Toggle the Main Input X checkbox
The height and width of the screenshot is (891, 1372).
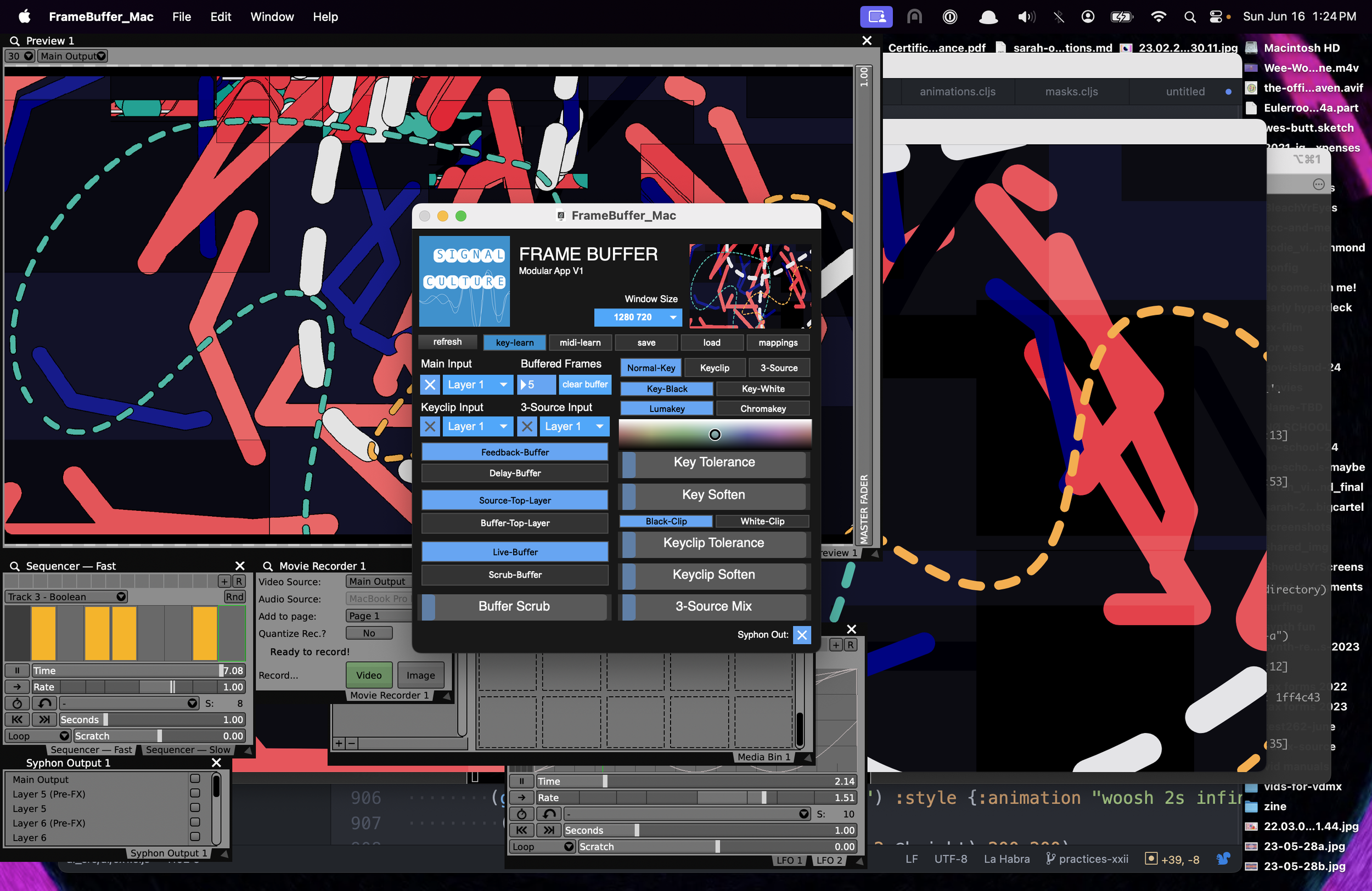[430, 385]
